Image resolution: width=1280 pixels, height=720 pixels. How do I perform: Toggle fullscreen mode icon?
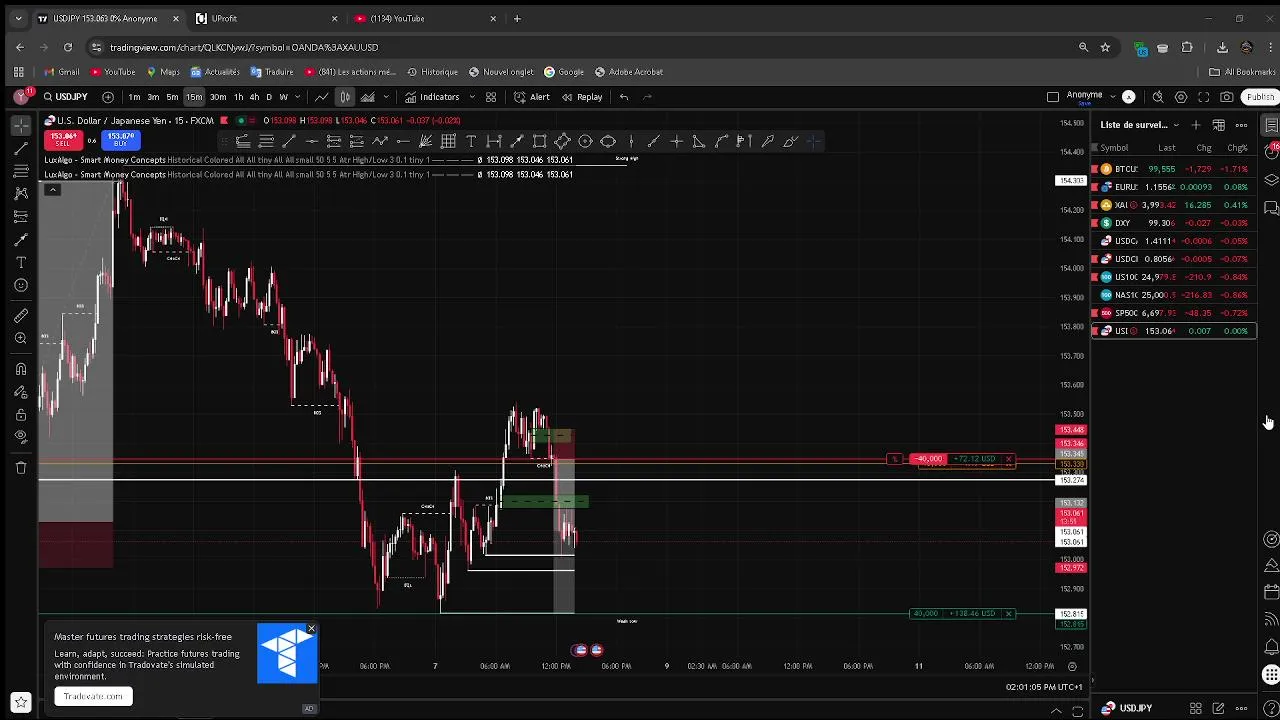[x=1204, y=97]
